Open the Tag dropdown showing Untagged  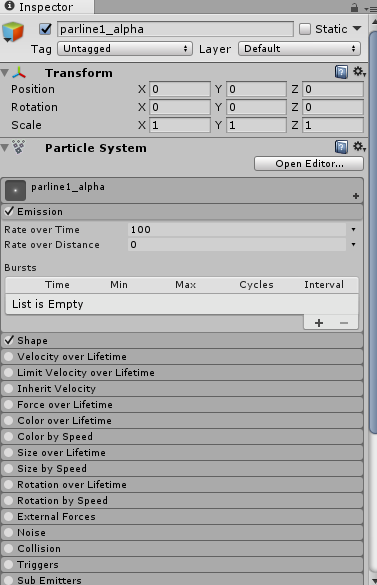click(x=125, y=49)
